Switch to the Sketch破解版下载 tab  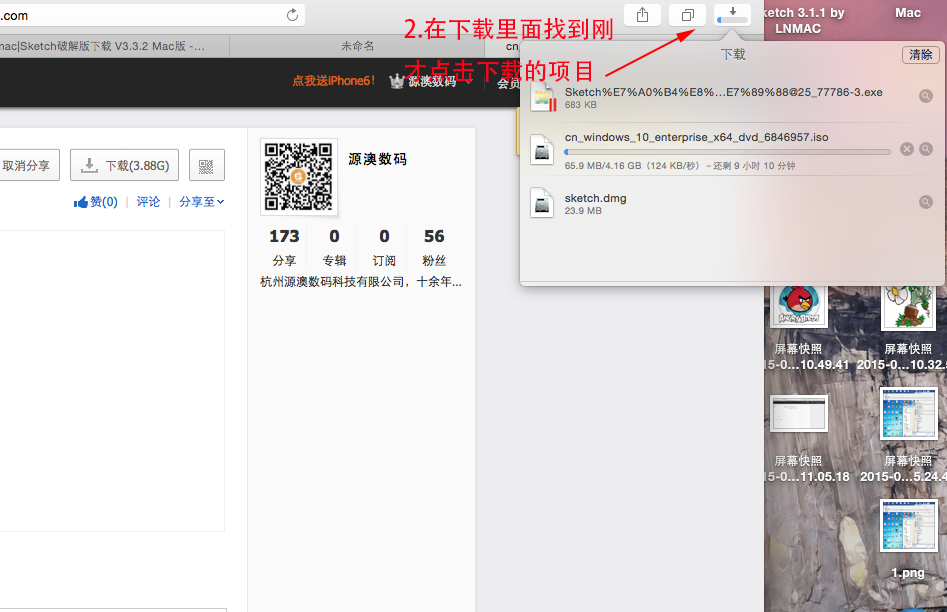114,46
